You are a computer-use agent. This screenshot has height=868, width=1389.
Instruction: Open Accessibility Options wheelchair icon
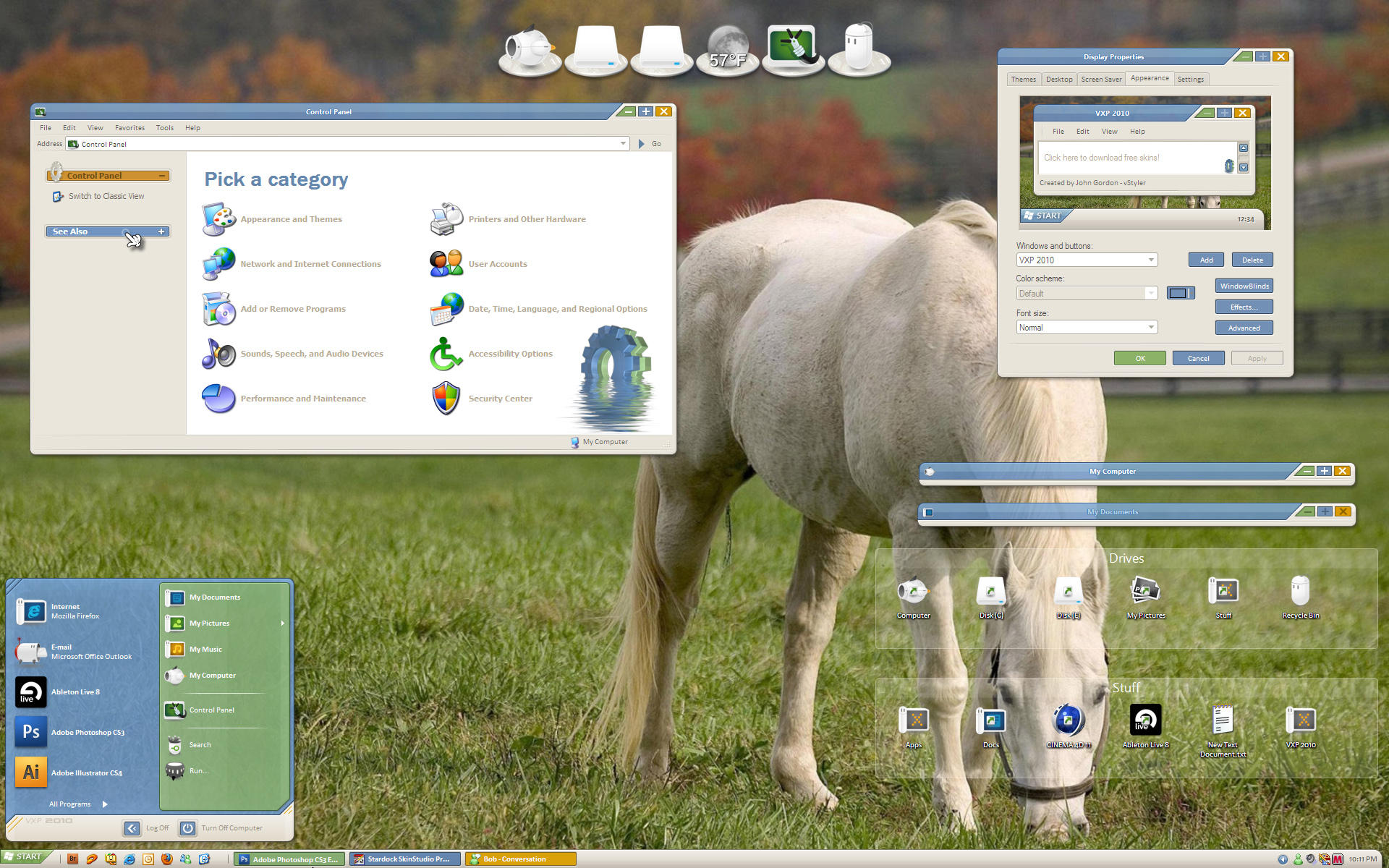pyautogui.click(x=446, y=354)
